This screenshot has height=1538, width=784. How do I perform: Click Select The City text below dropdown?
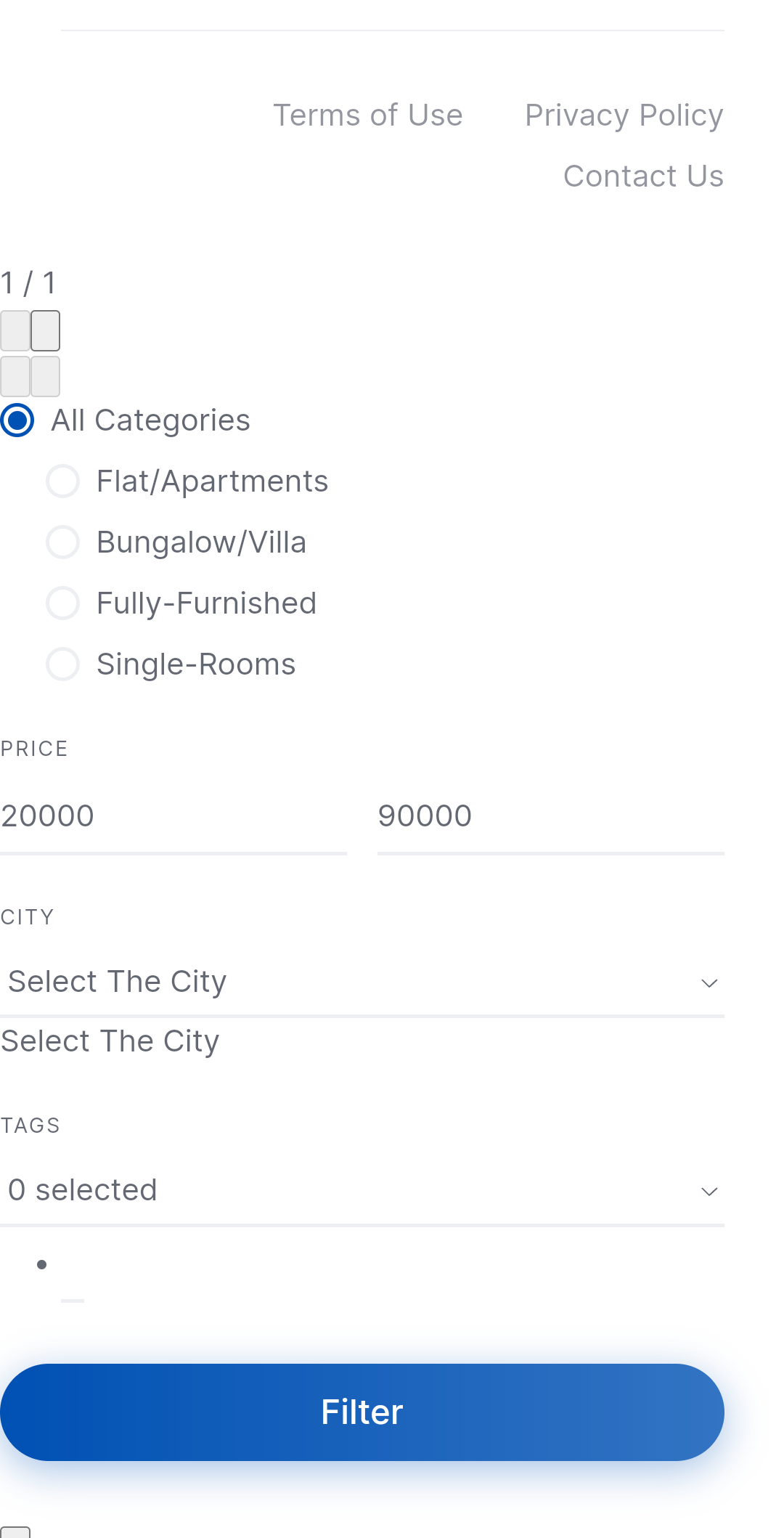tap(110, 1041)
